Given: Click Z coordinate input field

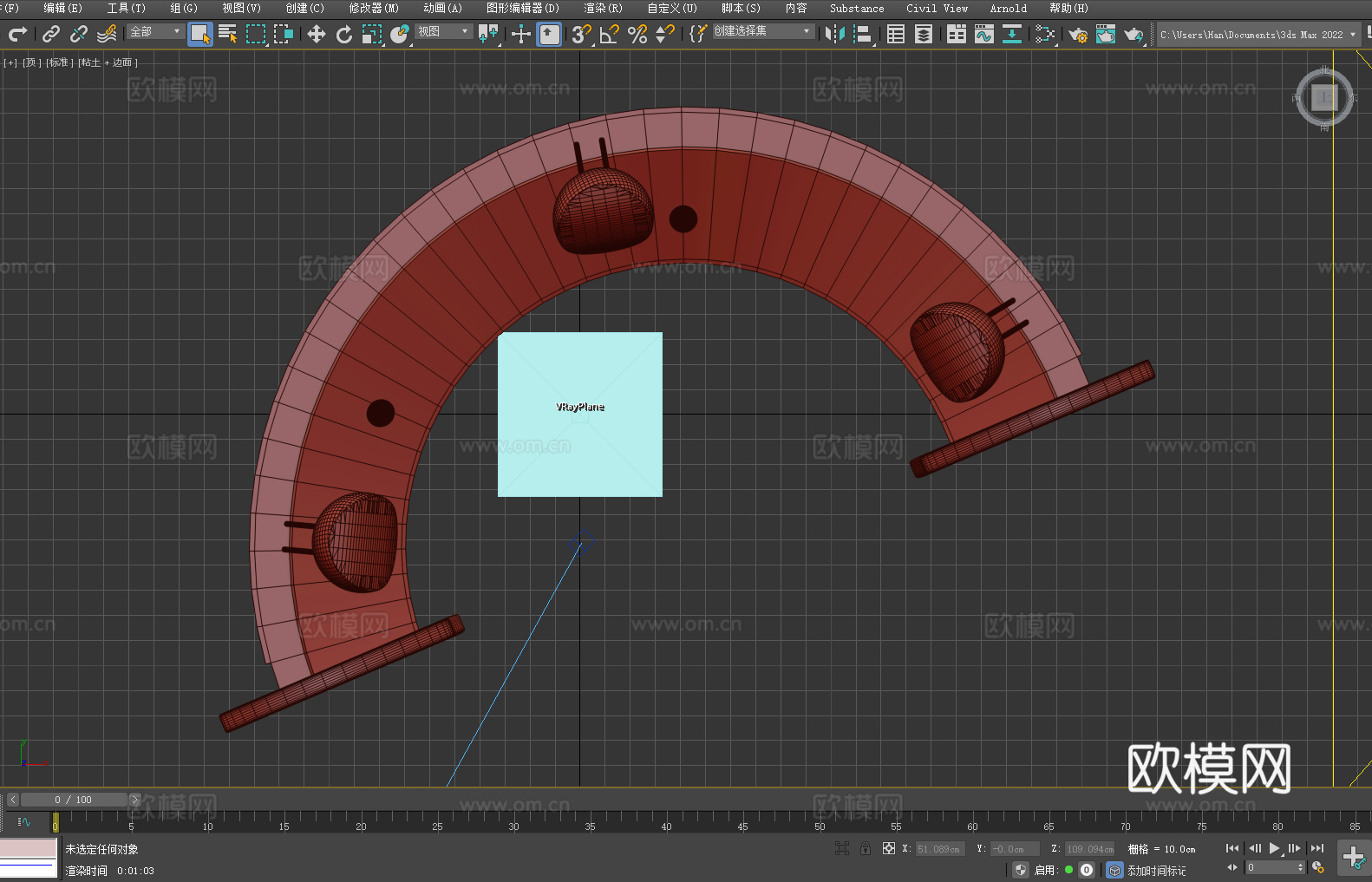Looking at the screenshot, I should [1089, 849].
